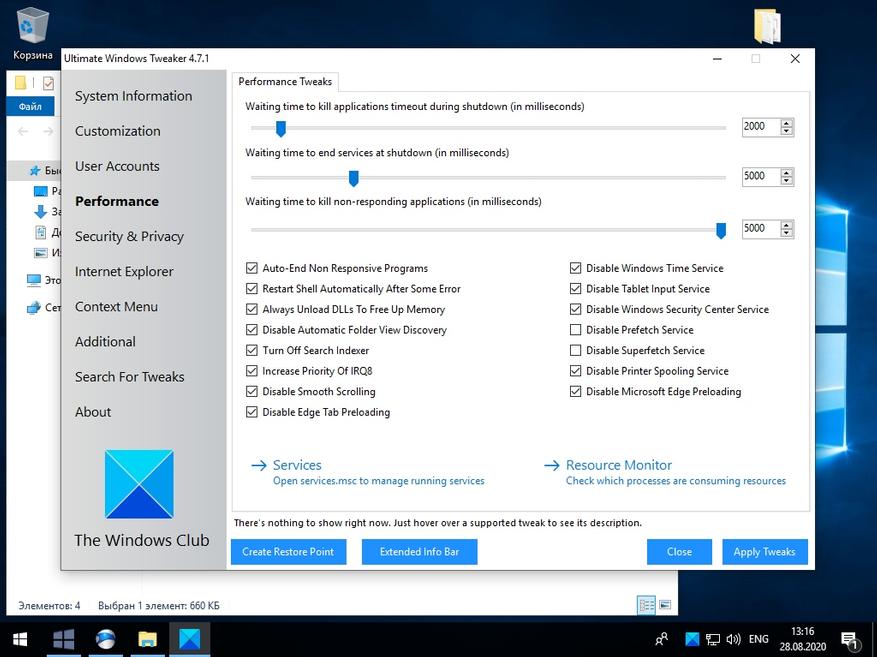This screenshot has height=657, width=877.
Task: Open Explorer Файл menu
Action: pos(30,106)
